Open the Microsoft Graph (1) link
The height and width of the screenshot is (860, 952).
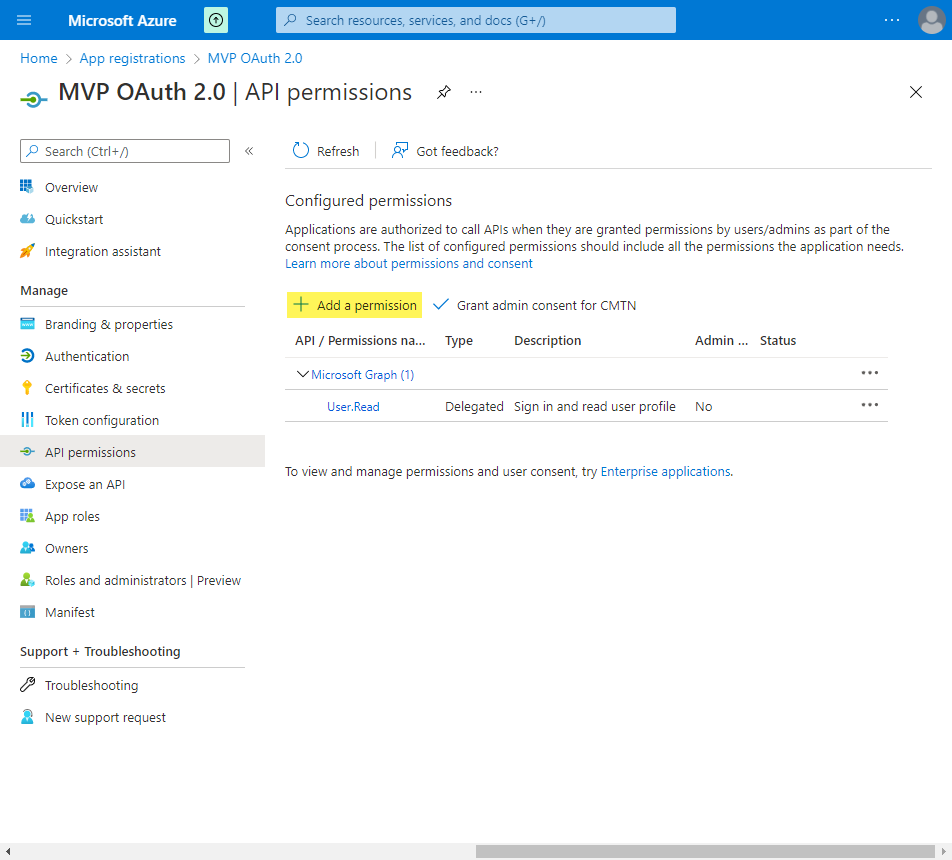coord(362,375)
